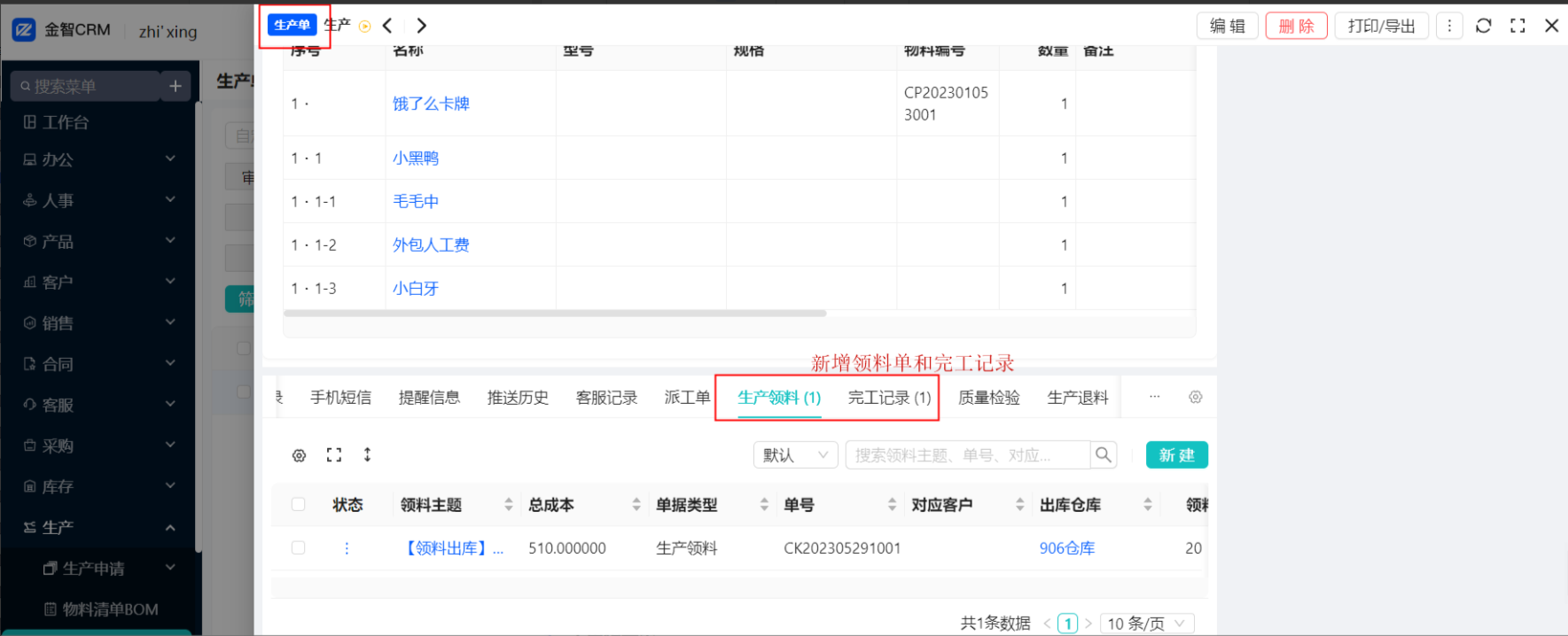Switch to the 派工单 tab
The height and width of the screenshot is (636, 1568).
point(687,398)
